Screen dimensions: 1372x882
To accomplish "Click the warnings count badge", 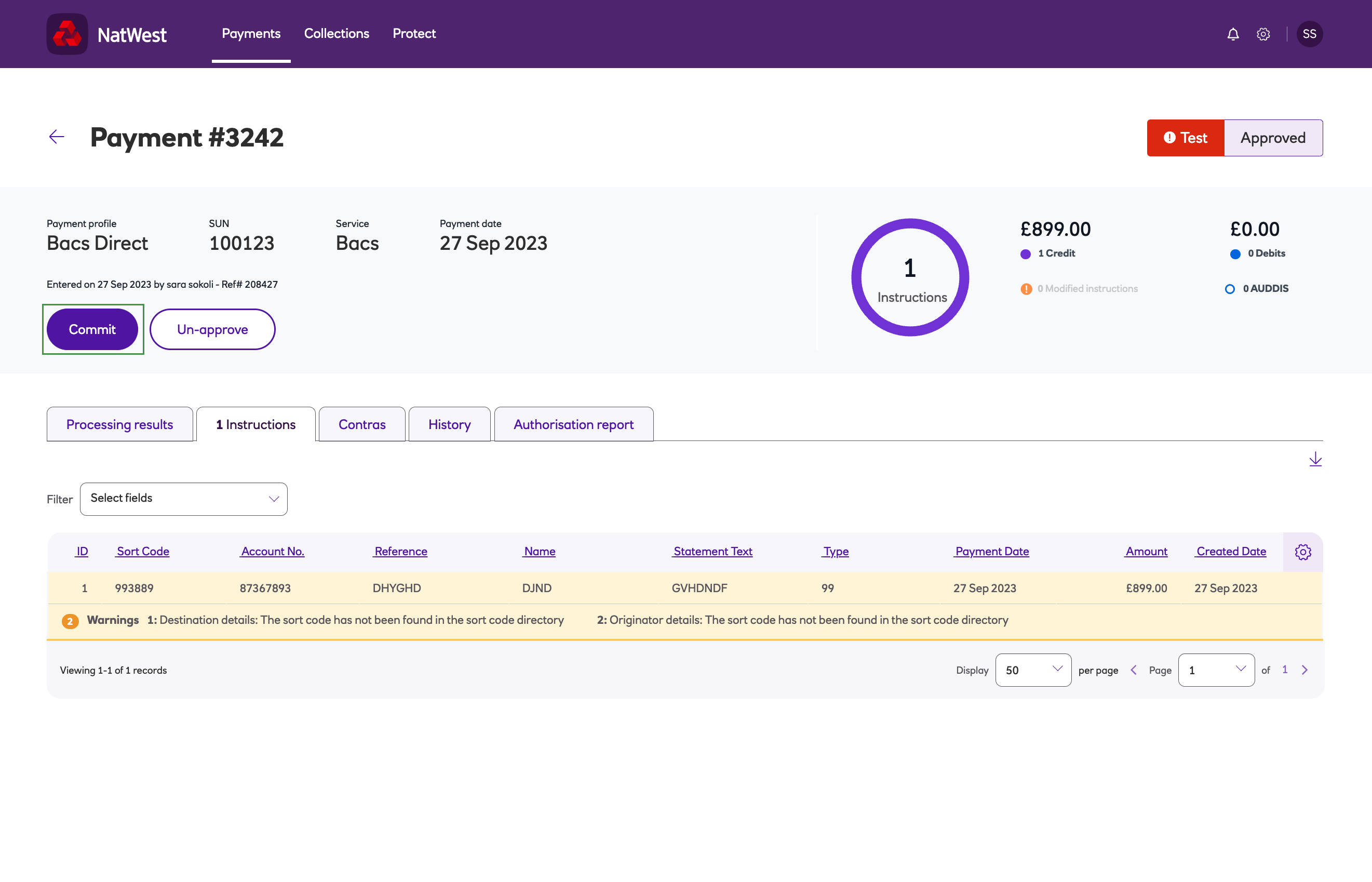I will [x=70, y=621].
